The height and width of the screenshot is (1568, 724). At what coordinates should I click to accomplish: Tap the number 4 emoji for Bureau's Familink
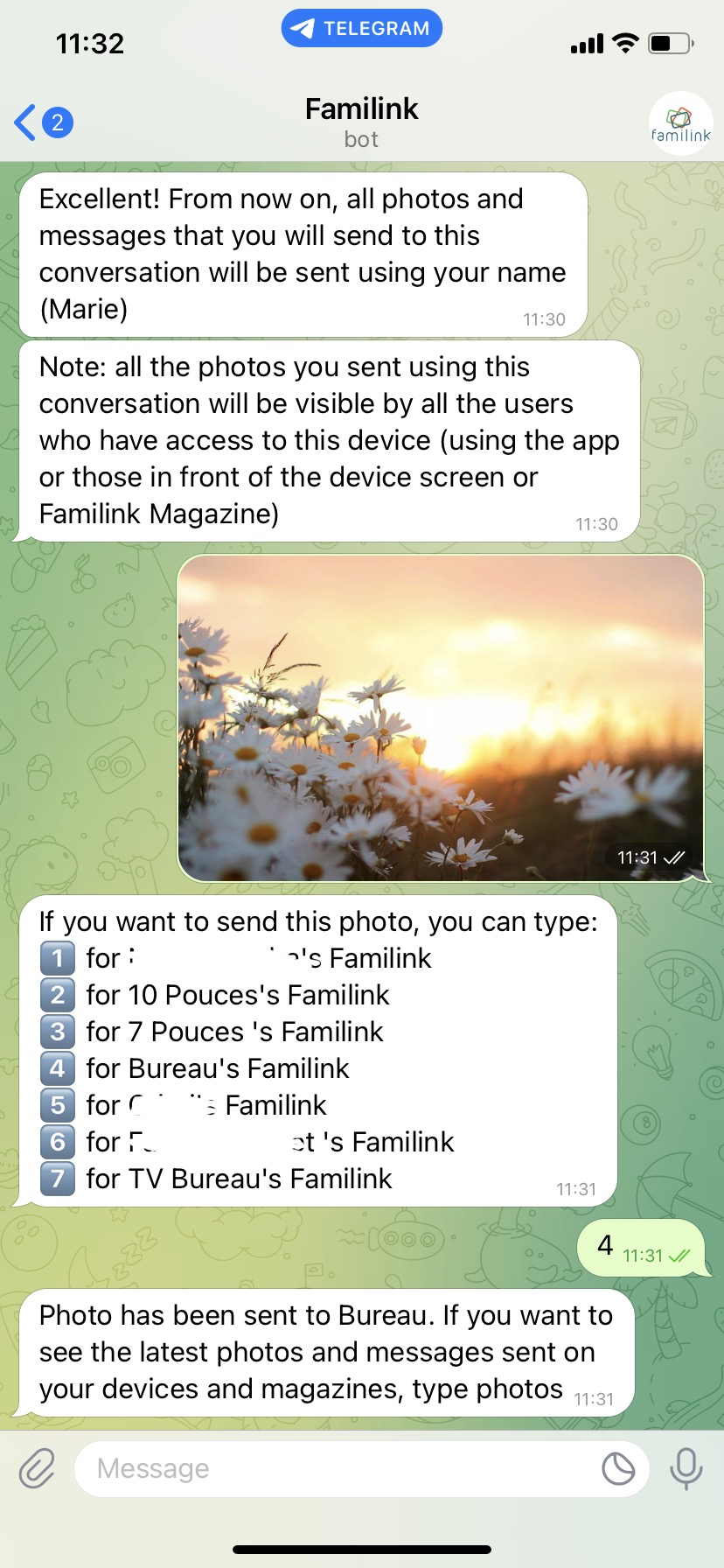(58, 1068)
